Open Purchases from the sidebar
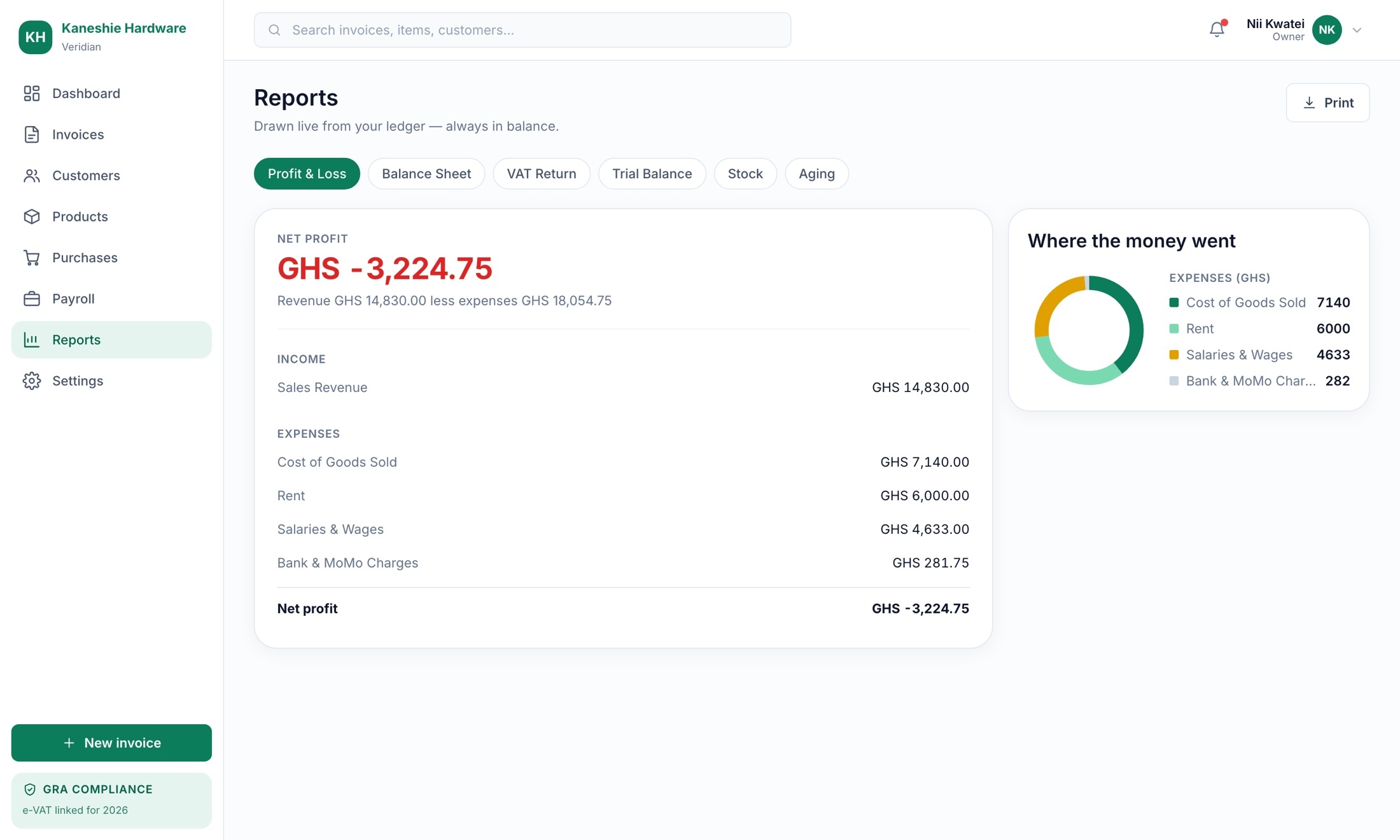Screen dimensions: 1400x840 click(111, 258)
